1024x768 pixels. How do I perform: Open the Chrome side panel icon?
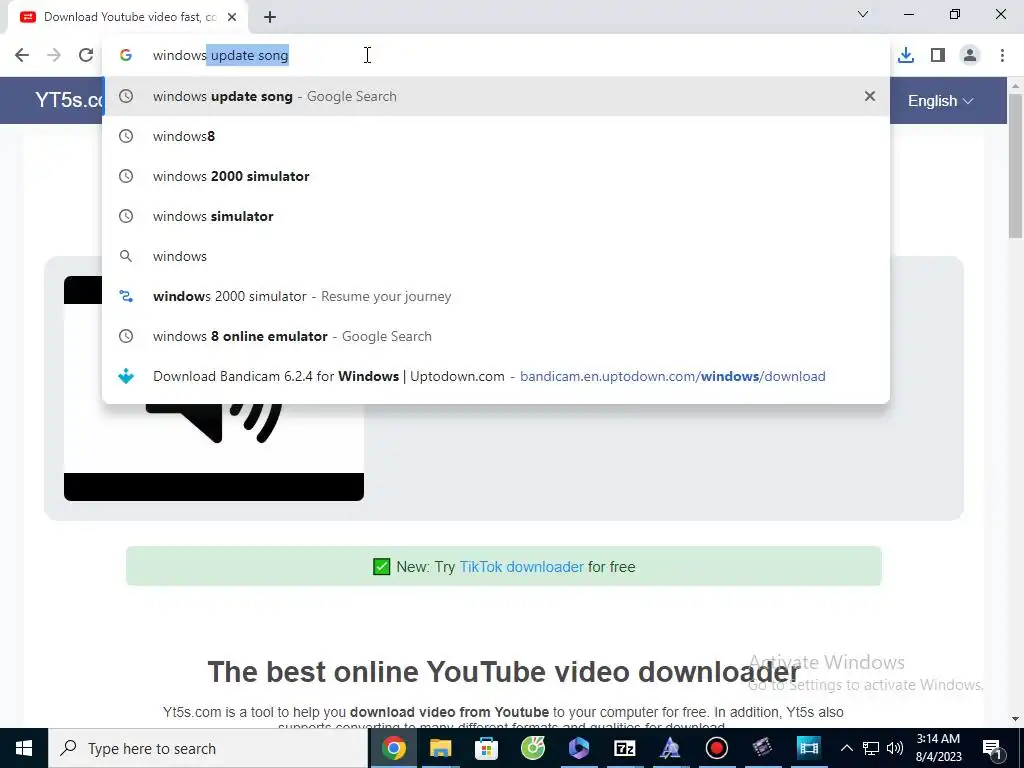pyautogui.click(x=938, y=56)
